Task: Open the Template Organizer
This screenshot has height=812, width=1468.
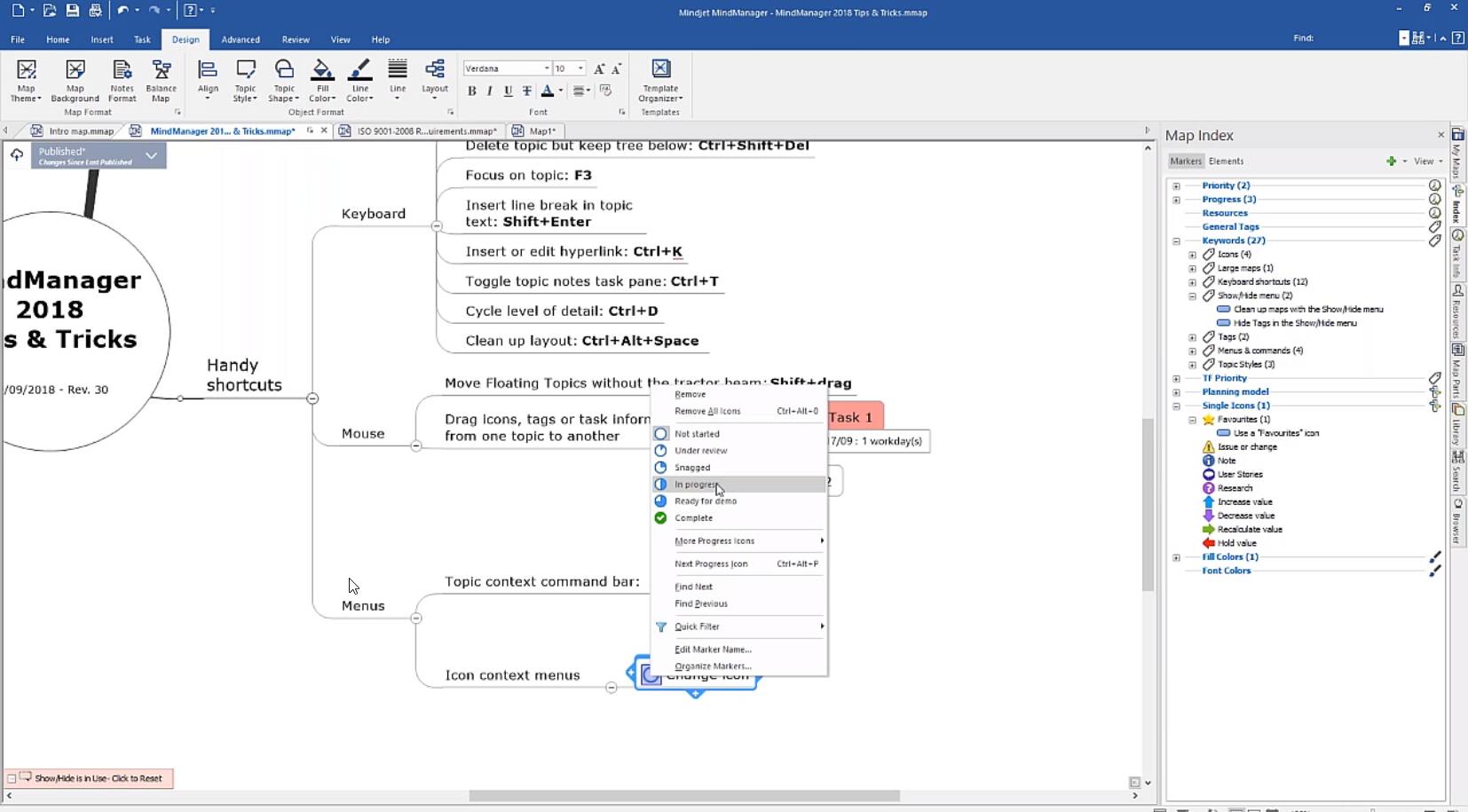Action: [660, 80]
